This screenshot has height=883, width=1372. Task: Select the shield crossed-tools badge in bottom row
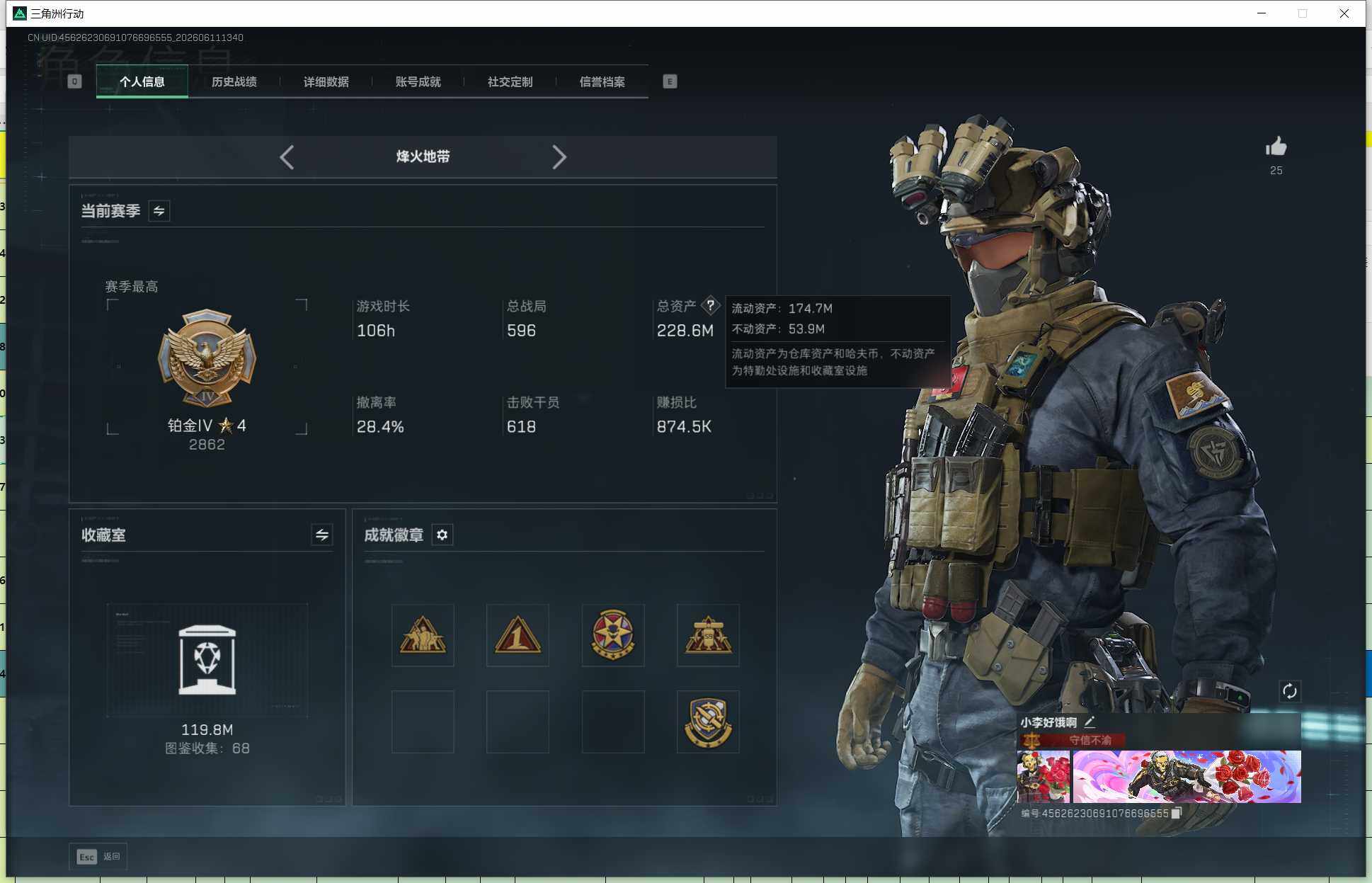click(708, 722)
